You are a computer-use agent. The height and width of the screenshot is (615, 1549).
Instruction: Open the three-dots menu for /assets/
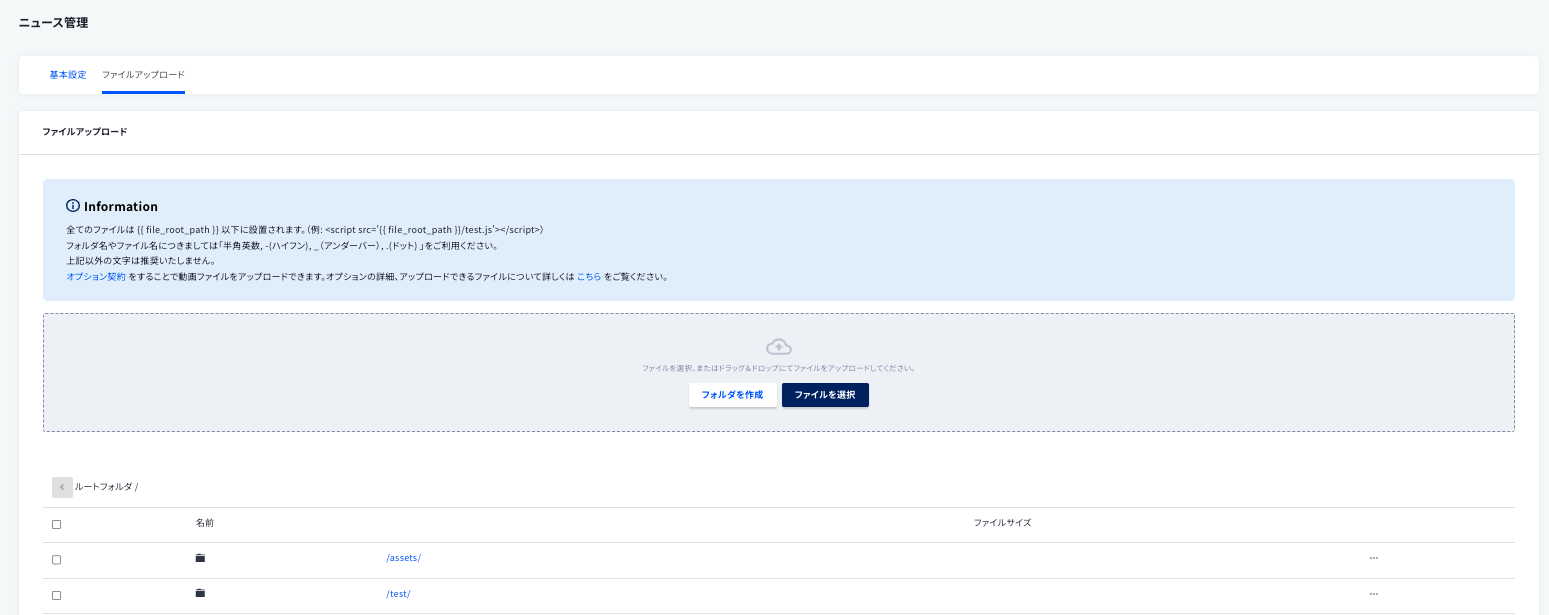1374,558
